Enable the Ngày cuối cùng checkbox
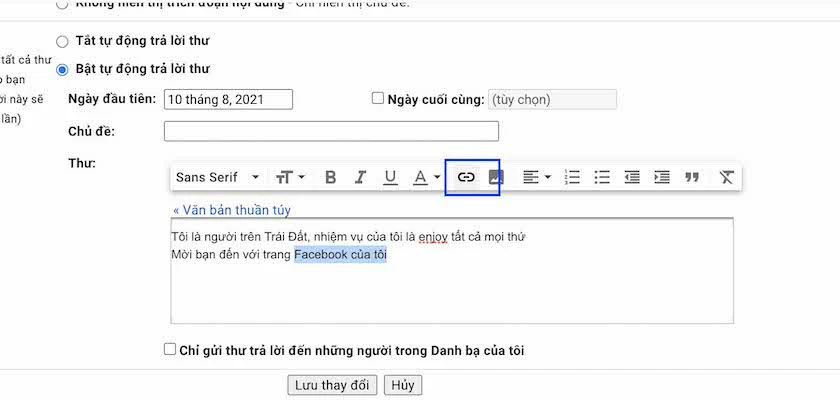 [x=378, y=99]
